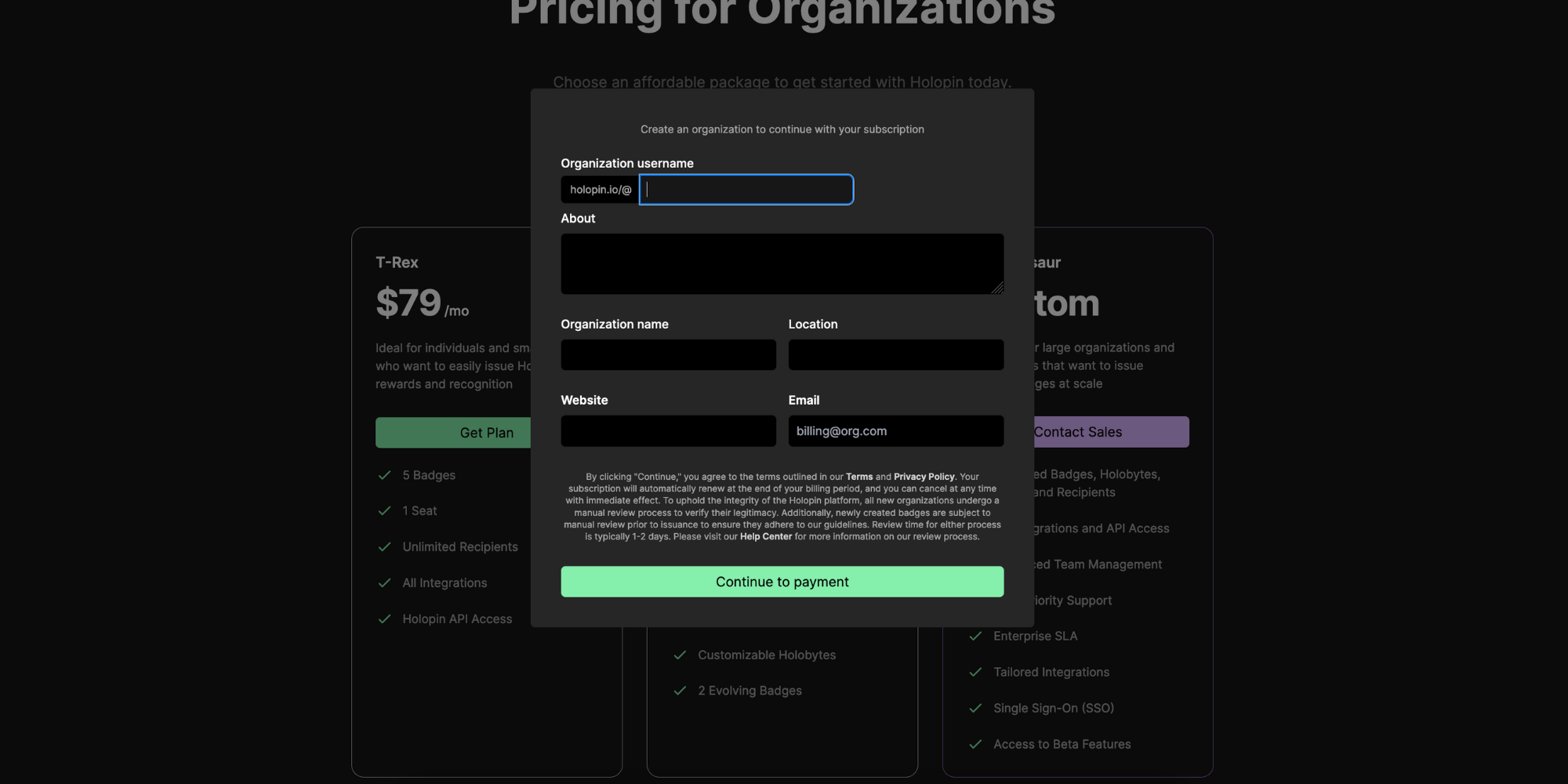
Task: Click the Contact Sales button
Action: 1111,432
